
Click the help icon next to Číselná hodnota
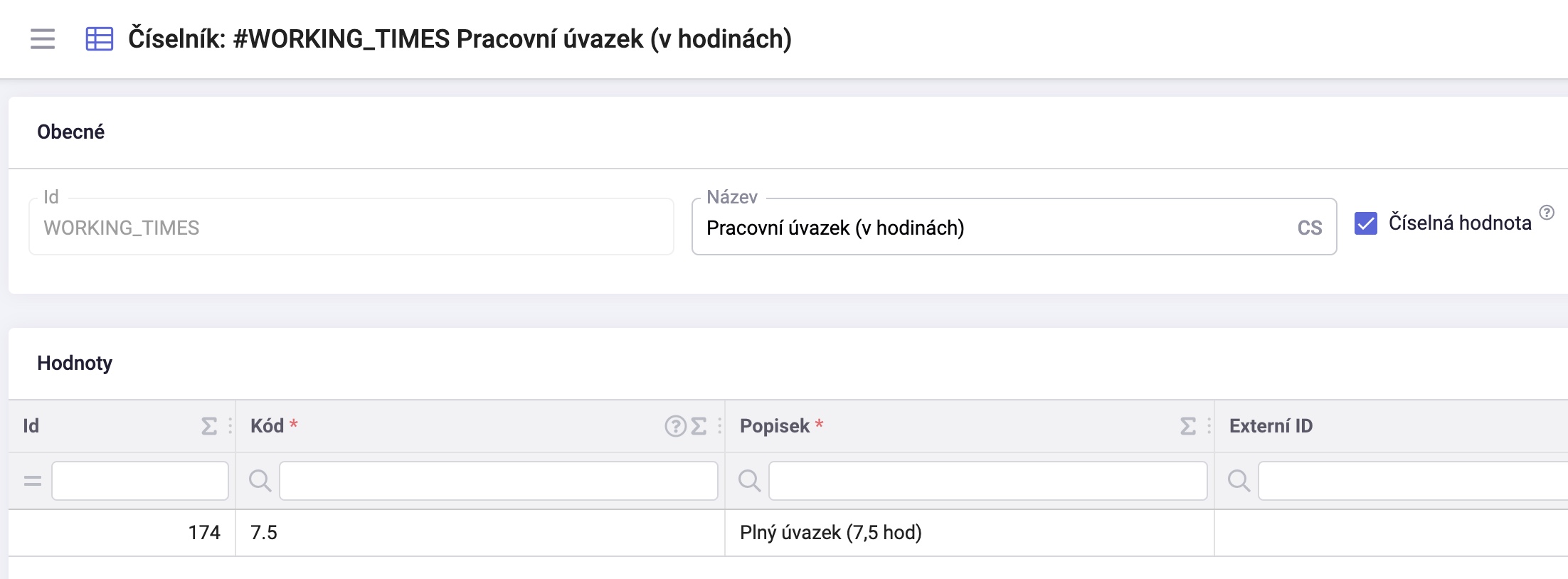1547,212
